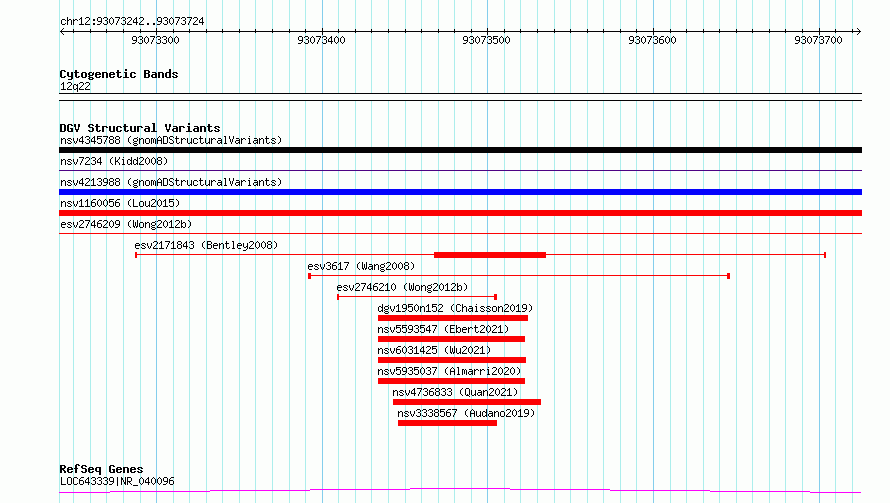Click ruler position 93073500

(x=486, y=40)
